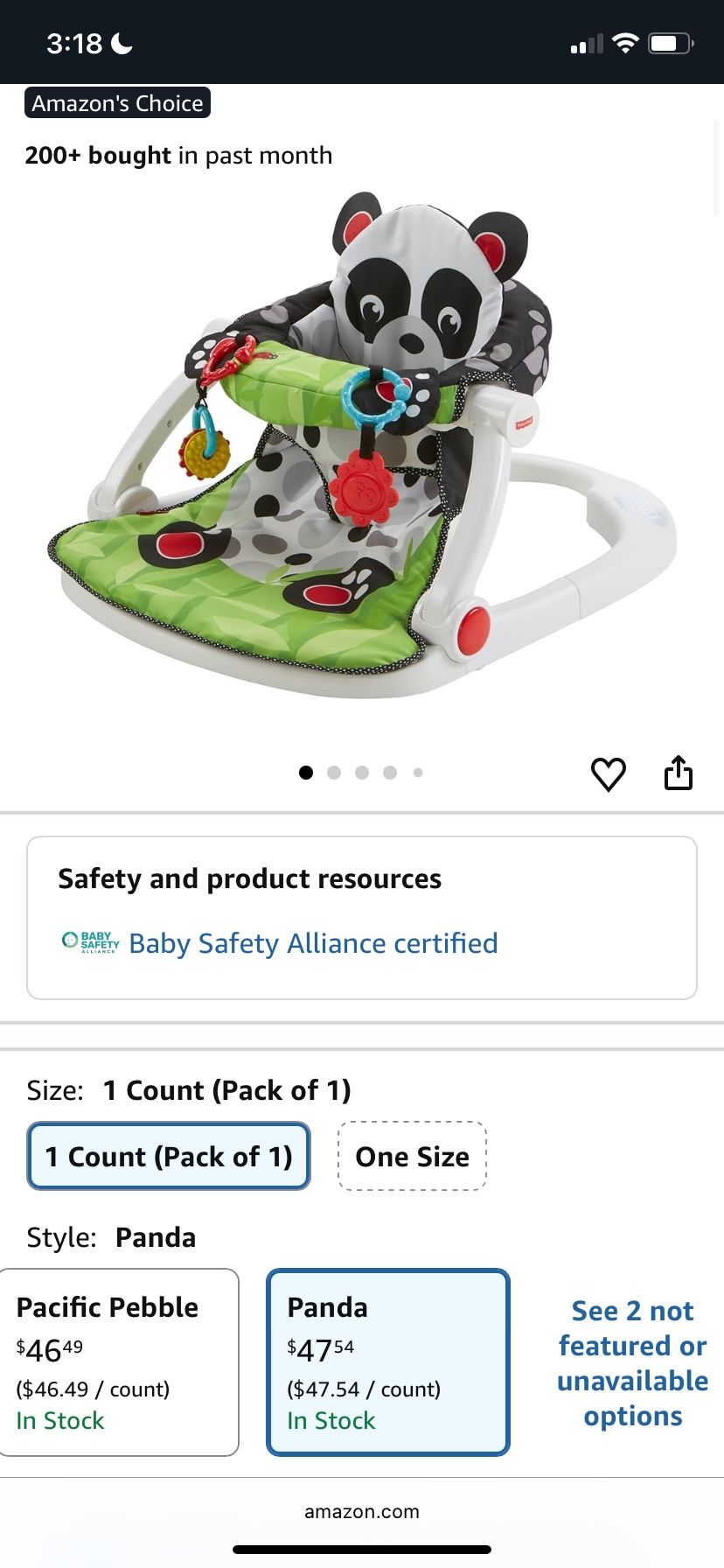
Task: Choose the Pacific Pebble style card
Action: tap(119, 1362)
